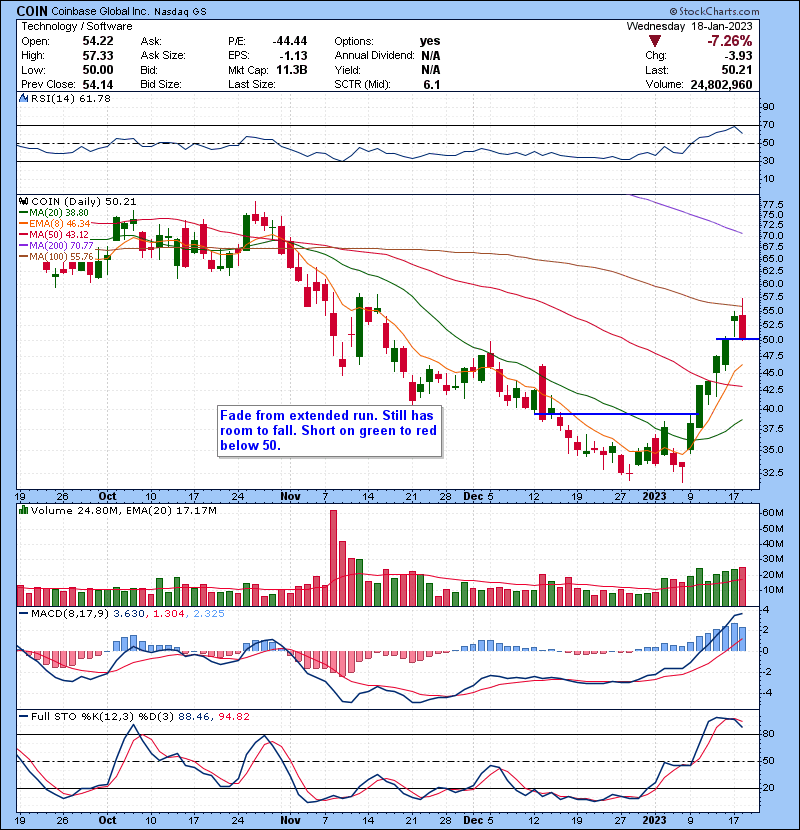Image resolution: width=800 pixels, height=830 pixels.
Task: Click the High value 57.33
Action: pos(98,56)
